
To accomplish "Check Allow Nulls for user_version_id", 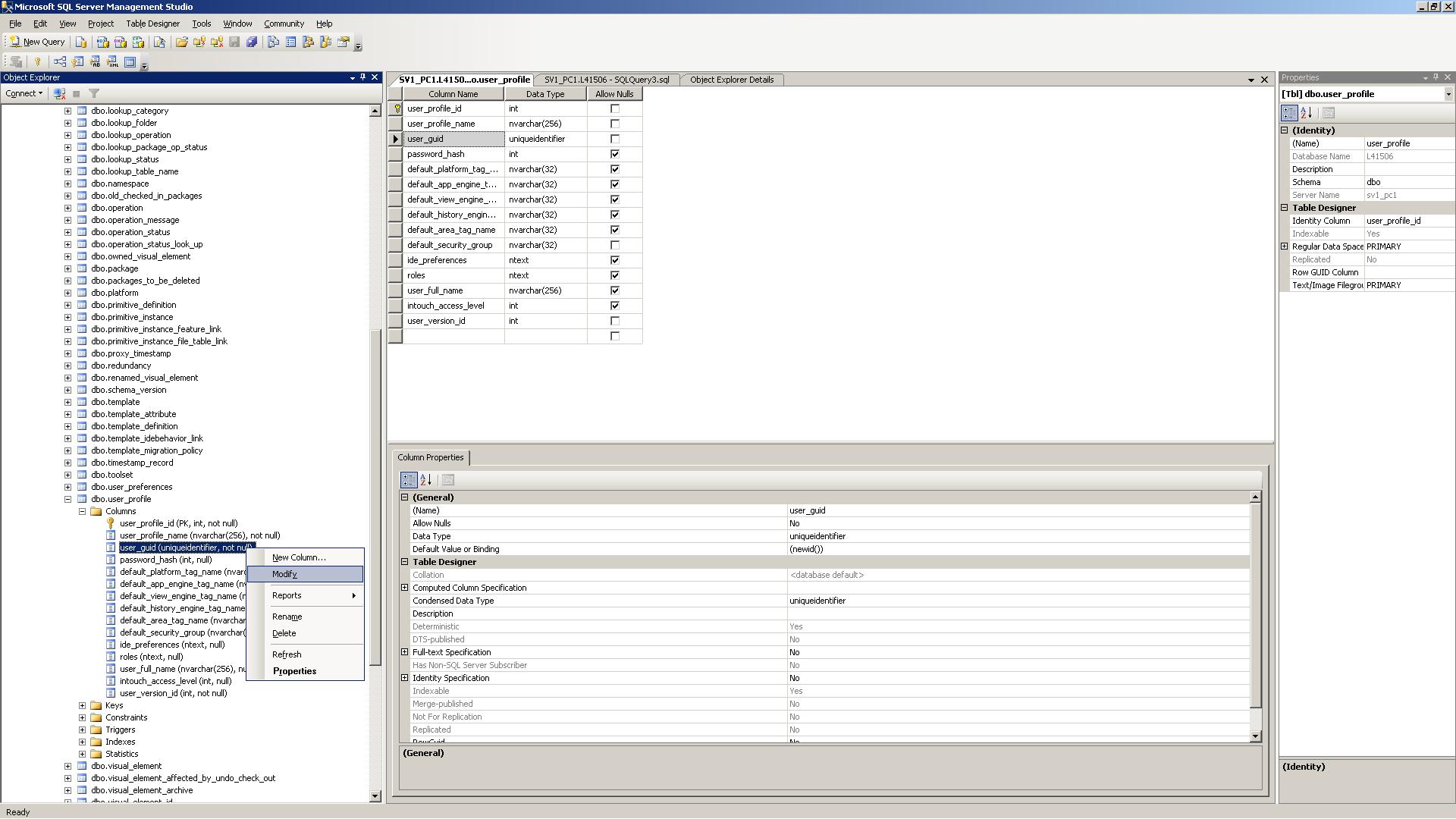I will coord(615,321).
